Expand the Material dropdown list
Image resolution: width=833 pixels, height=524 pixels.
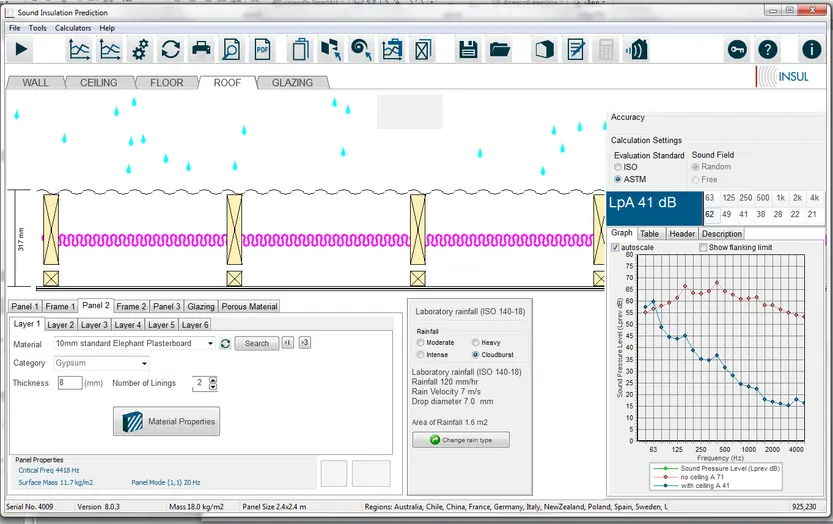click(x=210, y=343)
